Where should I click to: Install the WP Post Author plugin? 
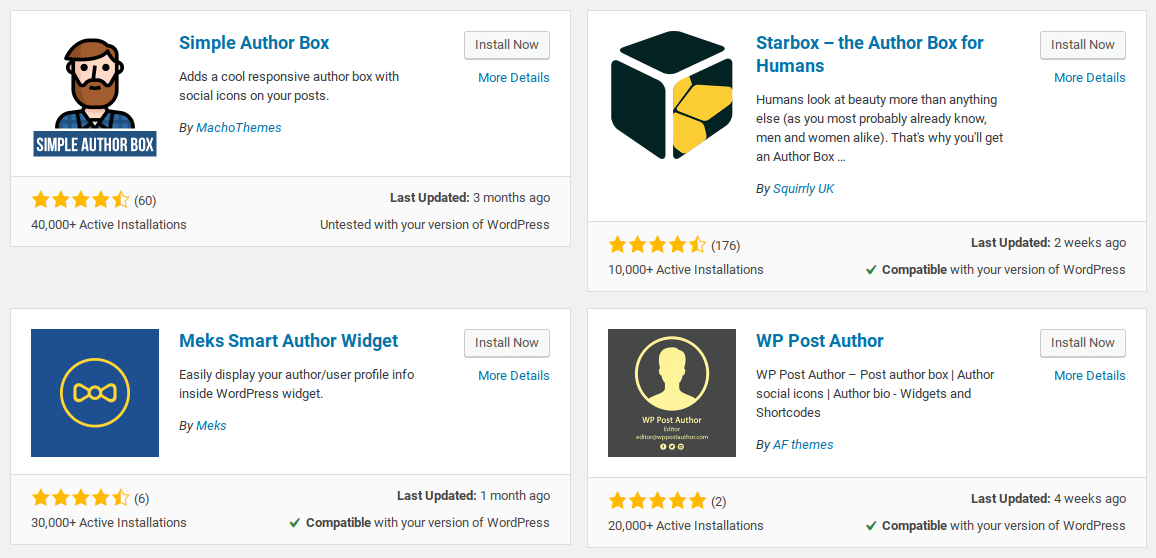pyautogui.click(x=1082, y=343)
